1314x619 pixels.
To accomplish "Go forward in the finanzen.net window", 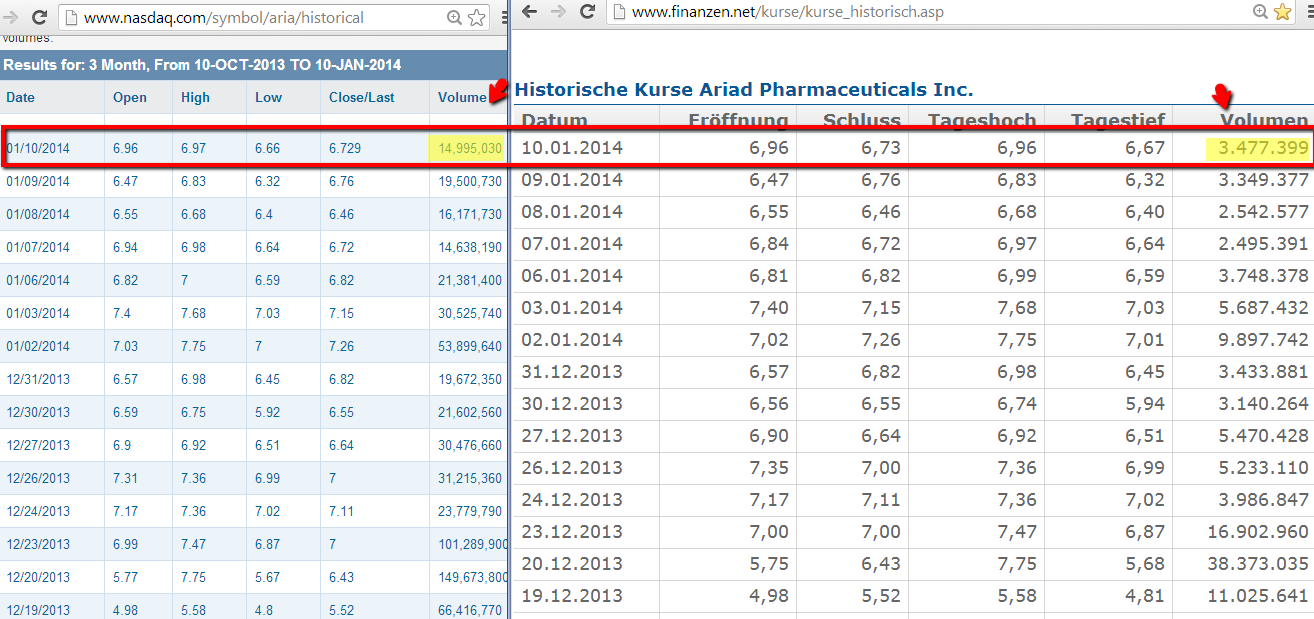I will click(558, 11).
